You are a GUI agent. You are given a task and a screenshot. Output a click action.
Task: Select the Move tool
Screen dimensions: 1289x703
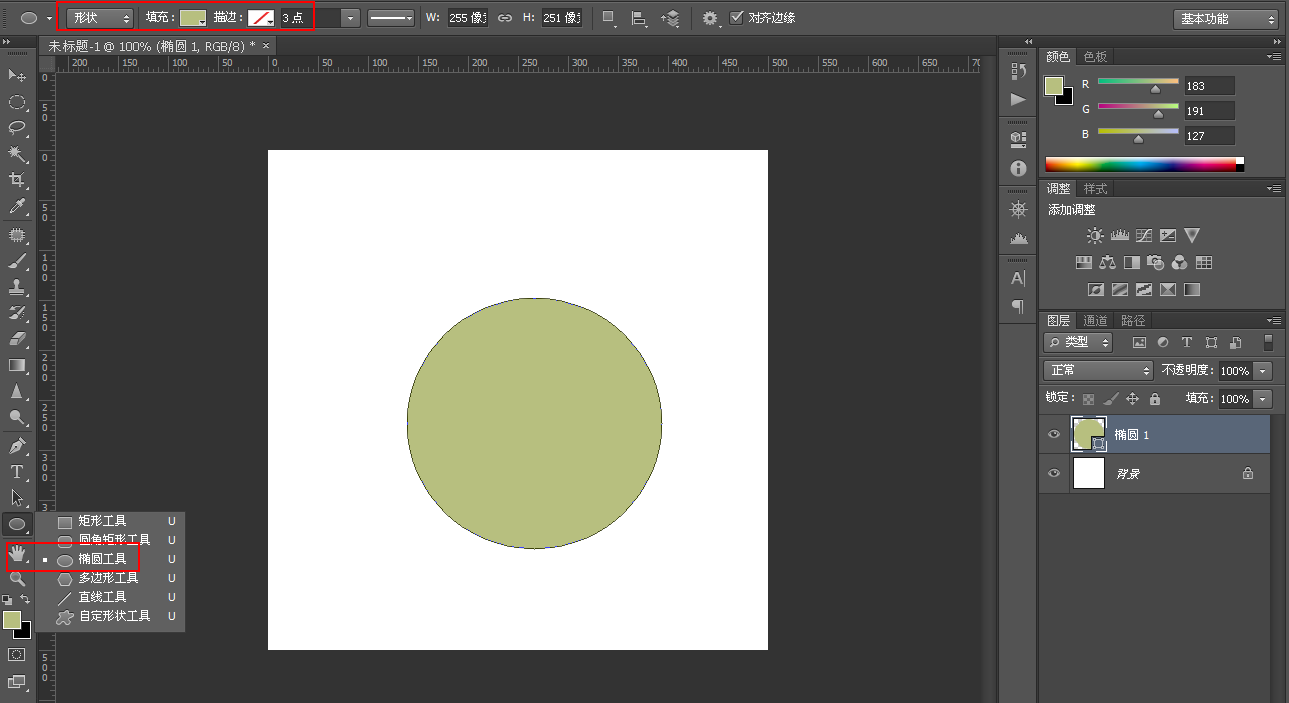(x=17, y=75)
